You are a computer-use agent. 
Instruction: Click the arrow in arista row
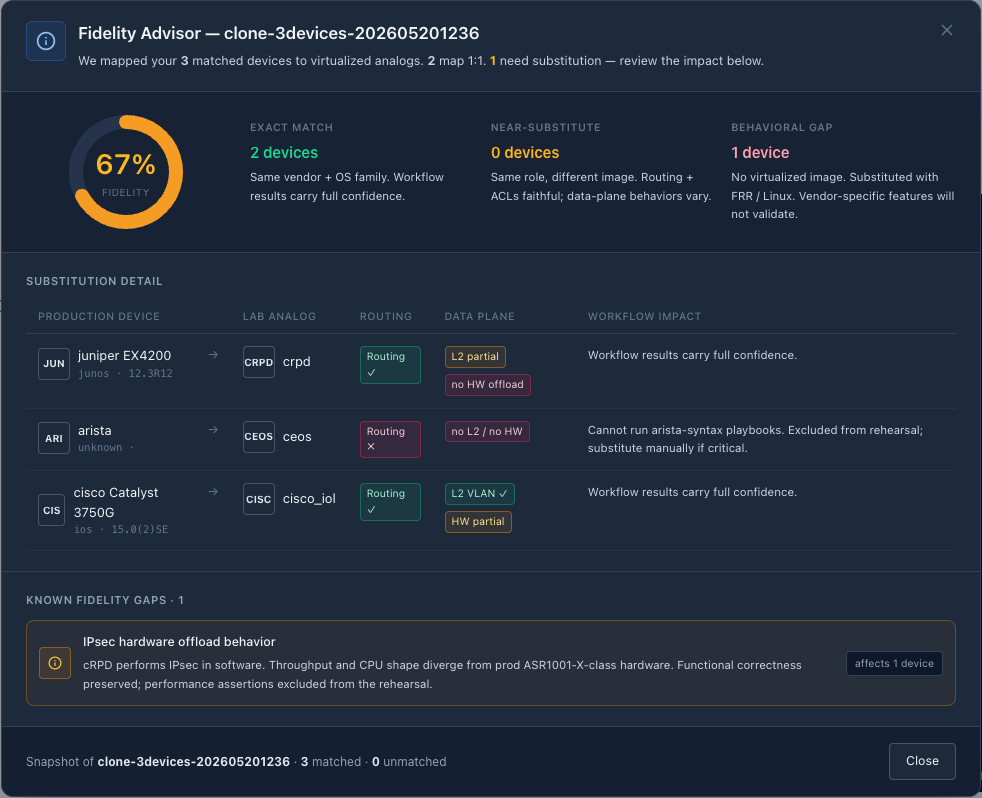[213, 430]
